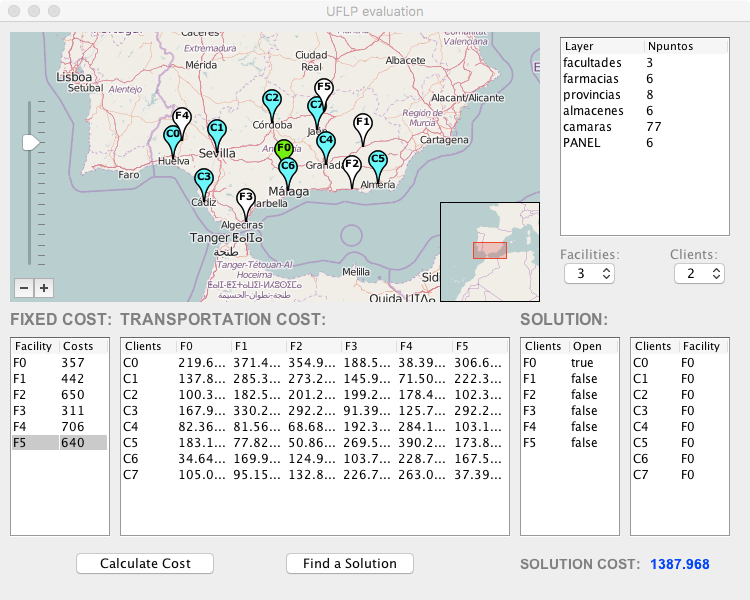
Task: Open the Facilities count dropdown
Action: [x=588, y=273]
